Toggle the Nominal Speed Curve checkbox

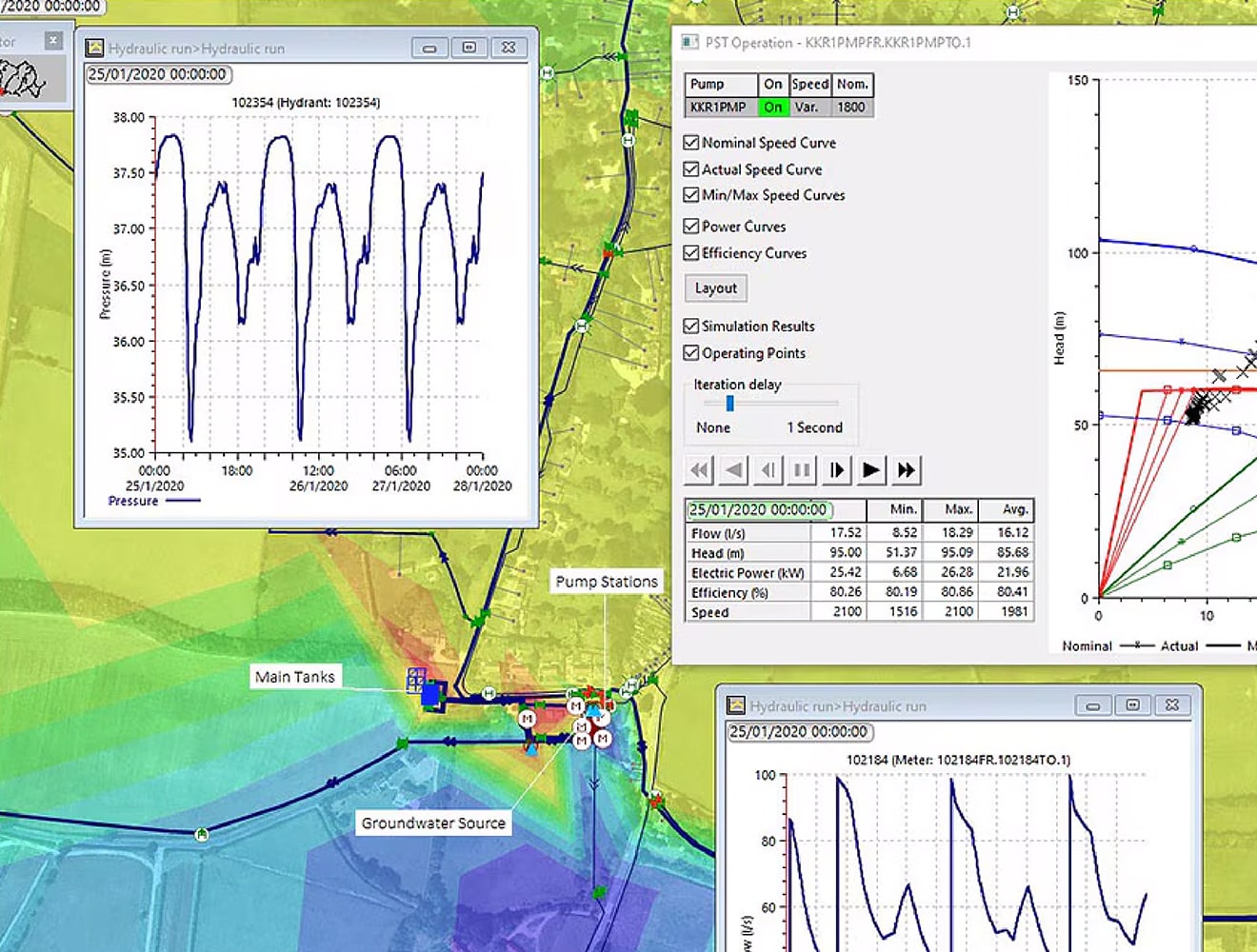click(x=691, y=143)
